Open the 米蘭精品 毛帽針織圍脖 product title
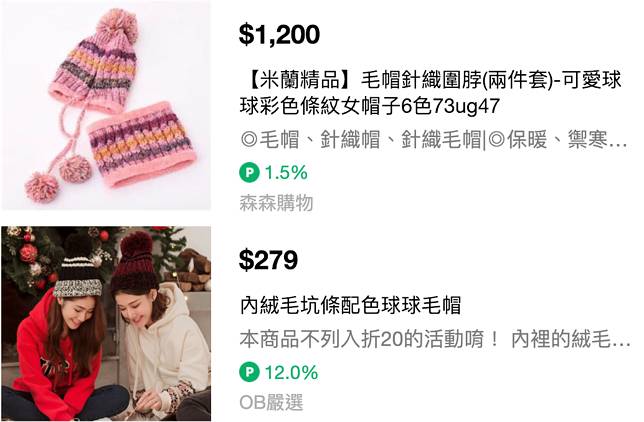644x422 pixels. click(x=430, y=93)
